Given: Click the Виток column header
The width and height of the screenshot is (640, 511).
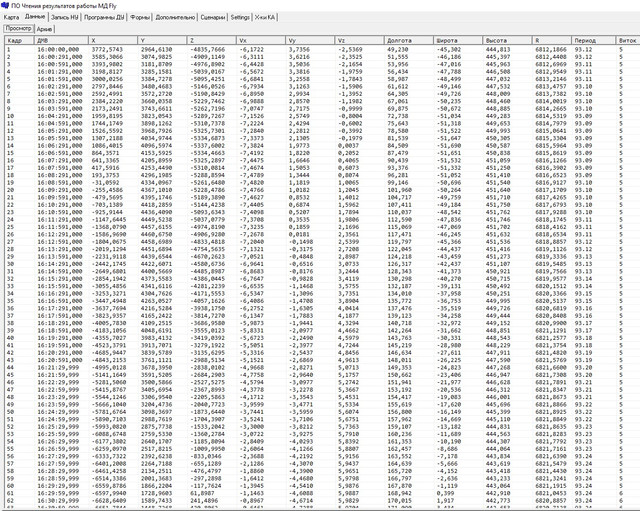Looking at the screenshot, I should pos(627,39).
